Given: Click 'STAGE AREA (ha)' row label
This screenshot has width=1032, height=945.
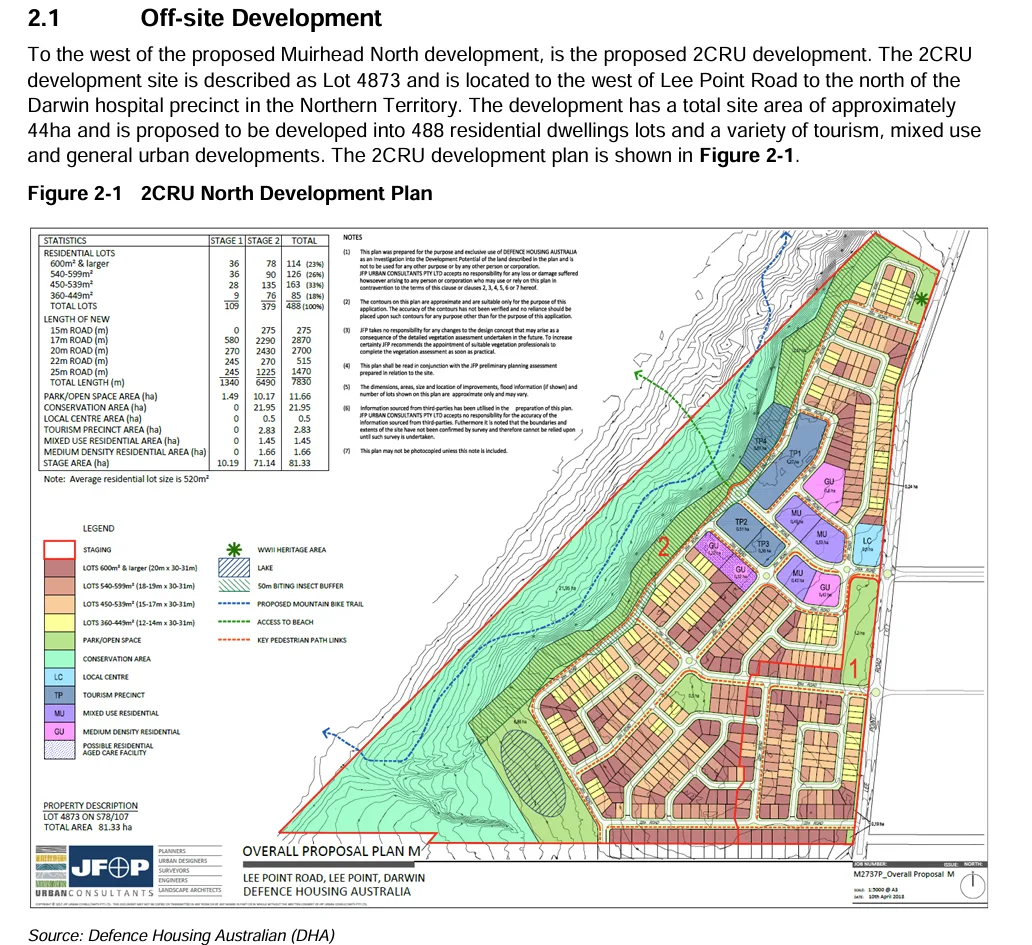Looking at the screenshot, I should (x=76, y=463).
